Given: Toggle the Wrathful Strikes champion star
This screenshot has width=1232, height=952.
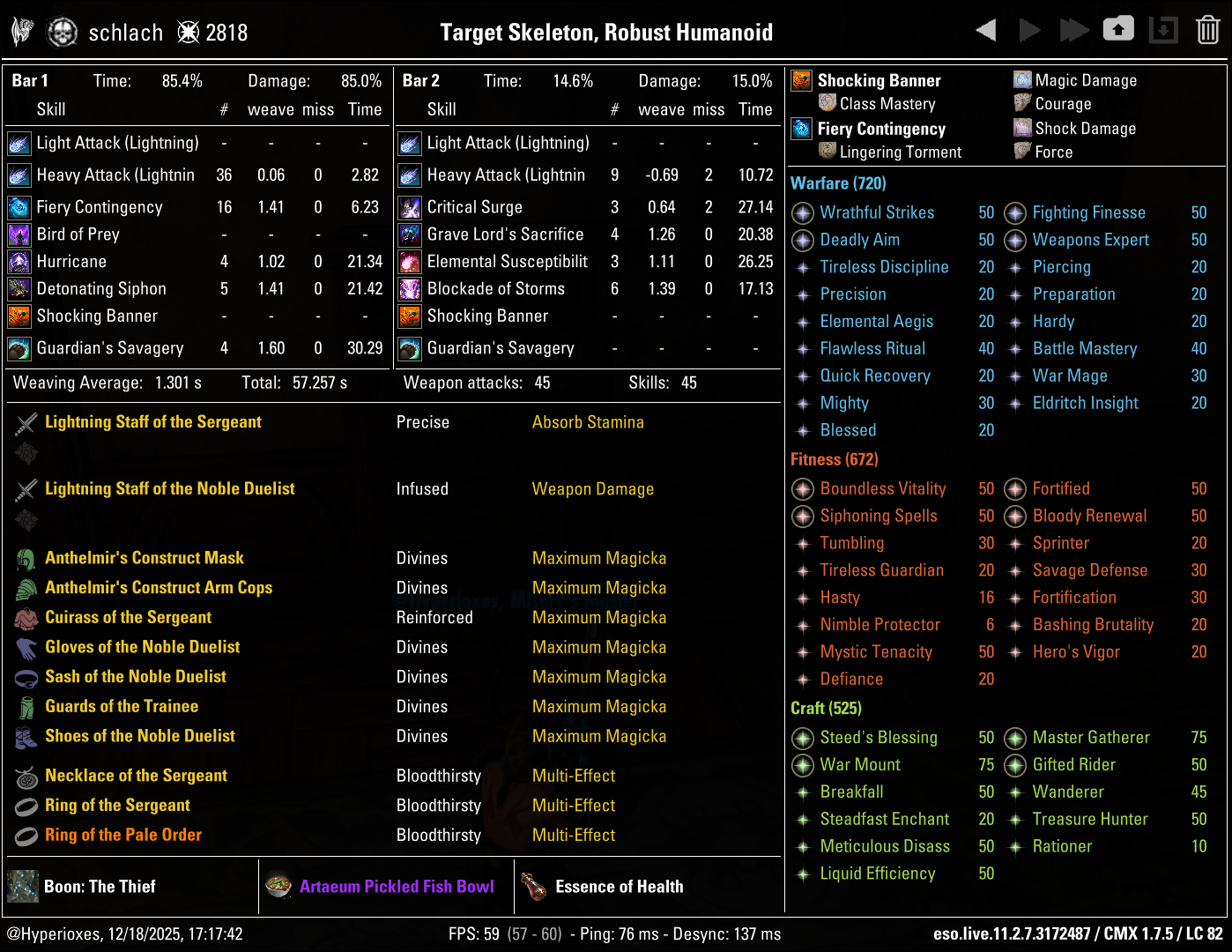Looking at the screenshot, I should click(802, 212).
